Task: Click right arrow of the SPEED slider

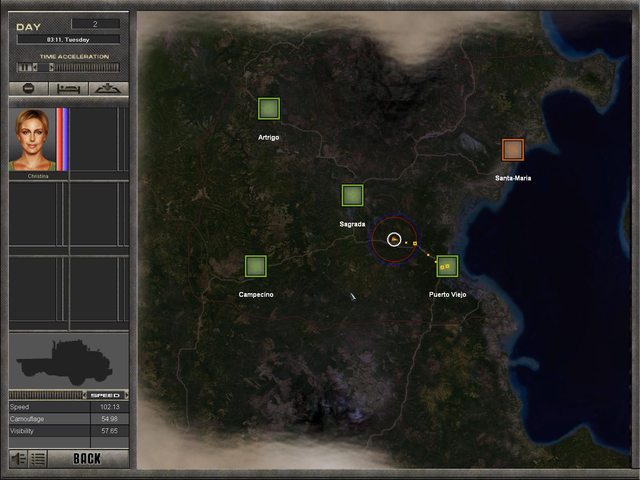Action: coord(127,395)
